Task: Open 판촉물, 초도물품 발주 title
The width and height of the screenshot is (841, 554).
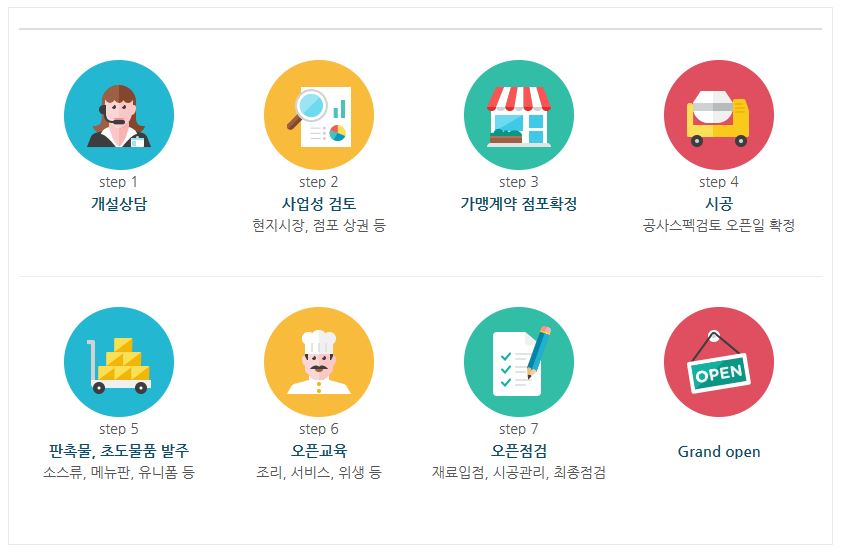Action: coord(119,450)
